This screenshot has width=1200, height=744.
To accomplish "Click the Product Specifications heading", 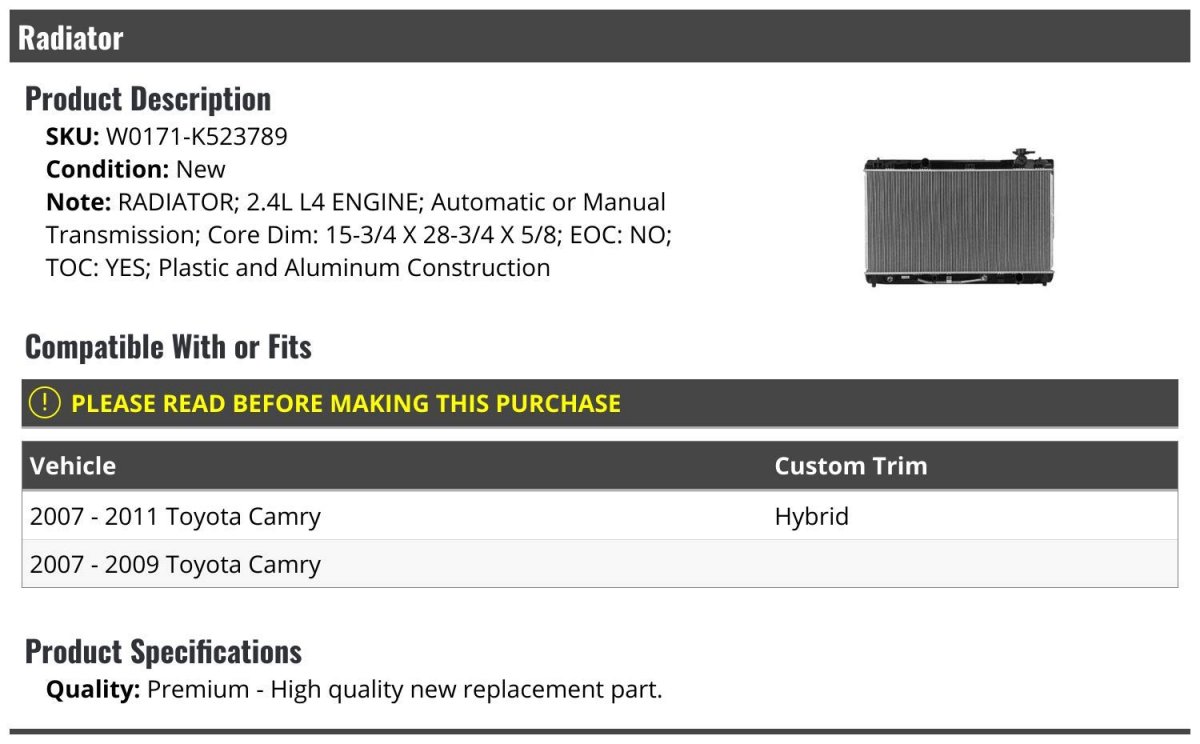I will [163, 651].
